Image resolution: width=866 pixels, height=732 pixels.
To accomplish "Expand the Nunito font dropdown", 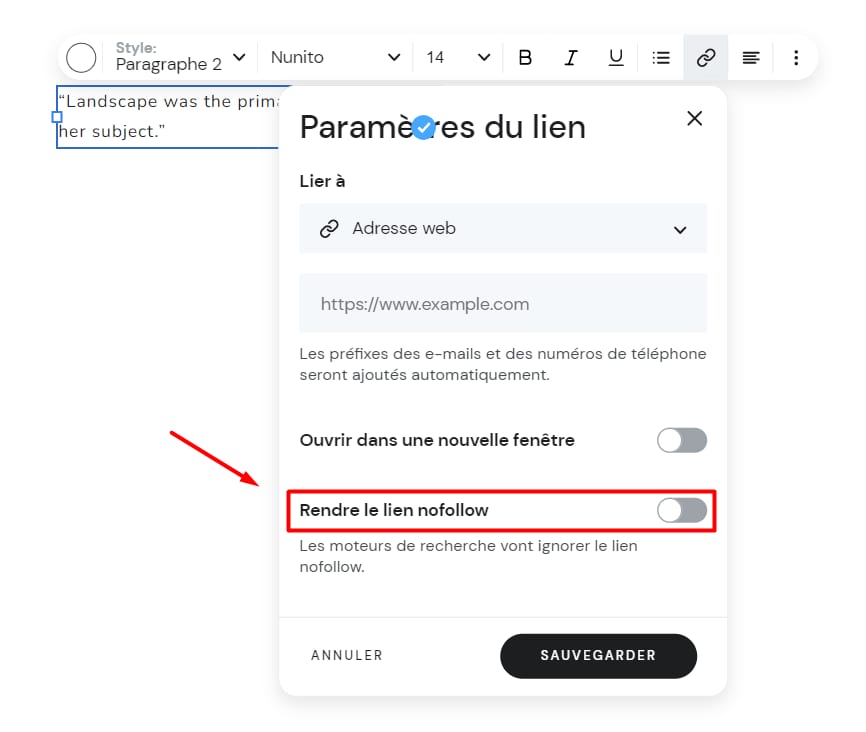I will coord(335,58).
